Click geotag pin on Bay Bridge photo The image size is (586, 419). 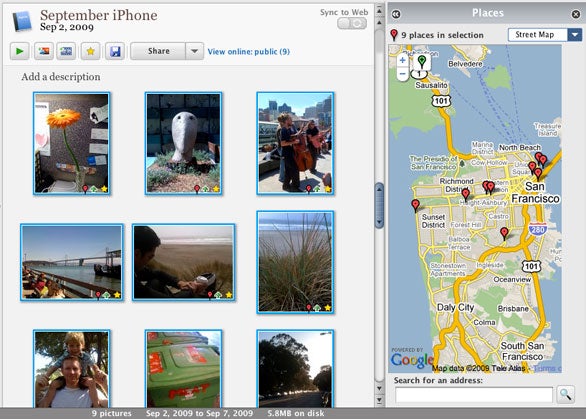[98, 295]
